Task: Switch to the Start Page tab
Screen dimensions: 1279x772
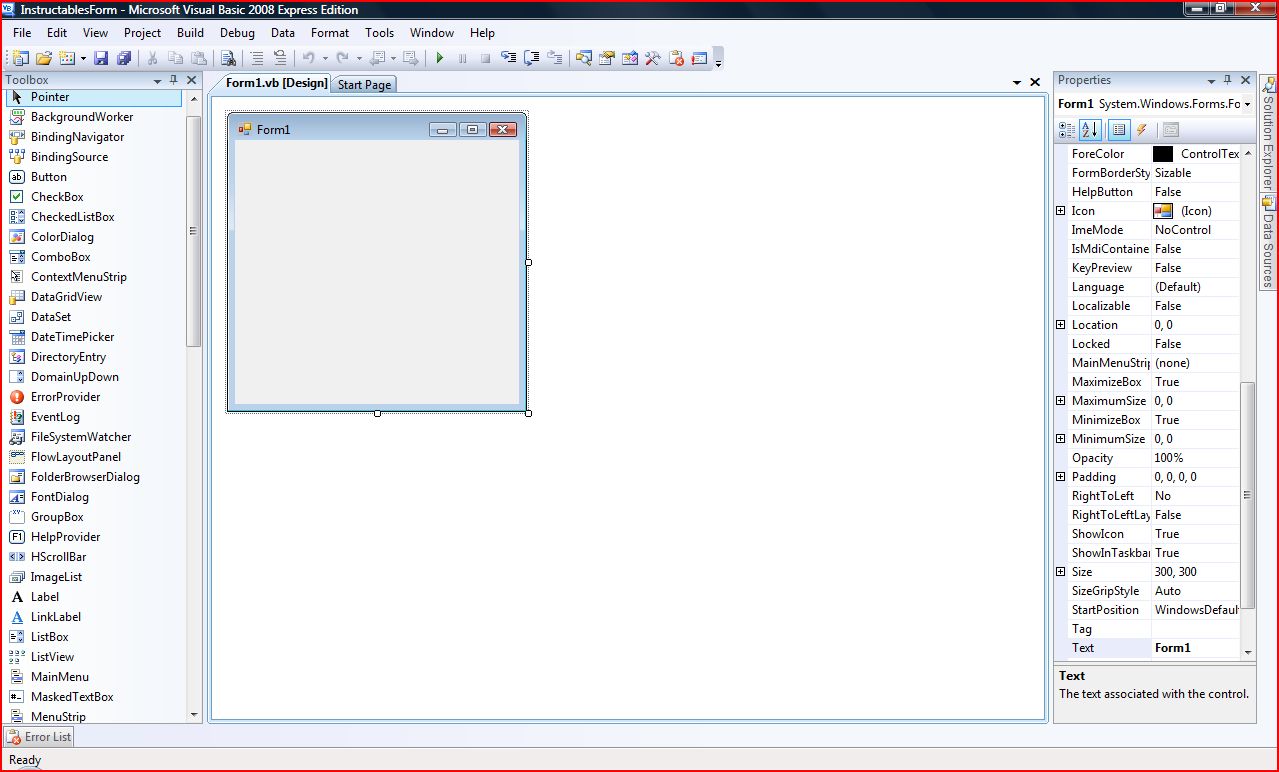Action: pyautogui.click(x=364, y=84)
